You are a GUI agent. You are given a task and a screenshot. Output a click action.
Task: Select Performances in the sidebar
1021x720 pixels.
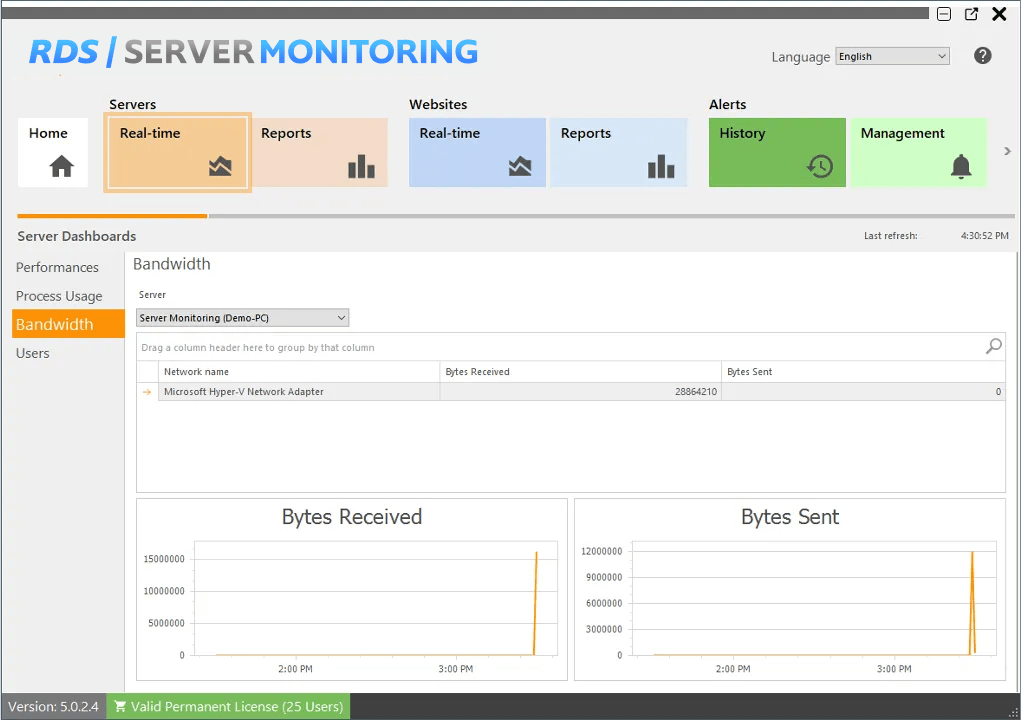click(57, 267)
